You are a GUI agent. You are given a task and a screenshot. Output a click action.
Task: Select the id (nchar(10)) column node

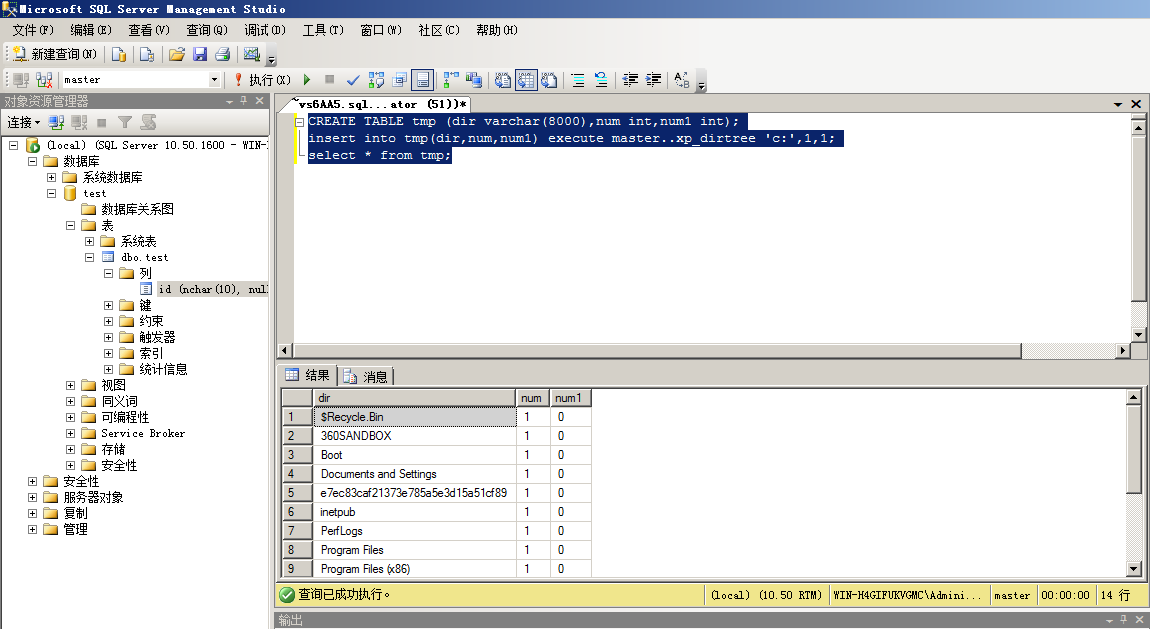pyautogui.click(x=213, y=290)
